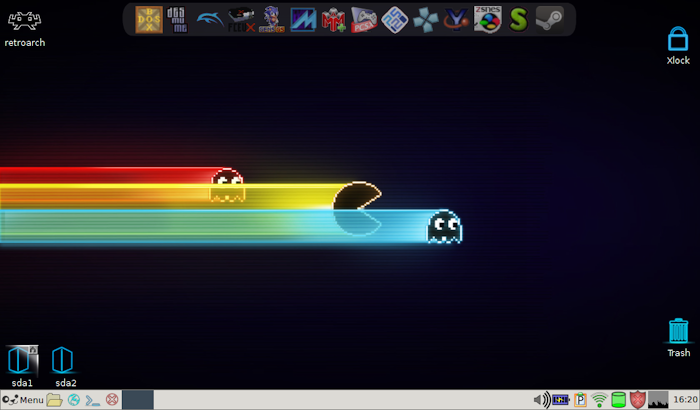This screenshot has height=410, width=700.
Task: Open PCSX2 emulator diamond icon
Action: pyautogui.click(x=395, y=20)
